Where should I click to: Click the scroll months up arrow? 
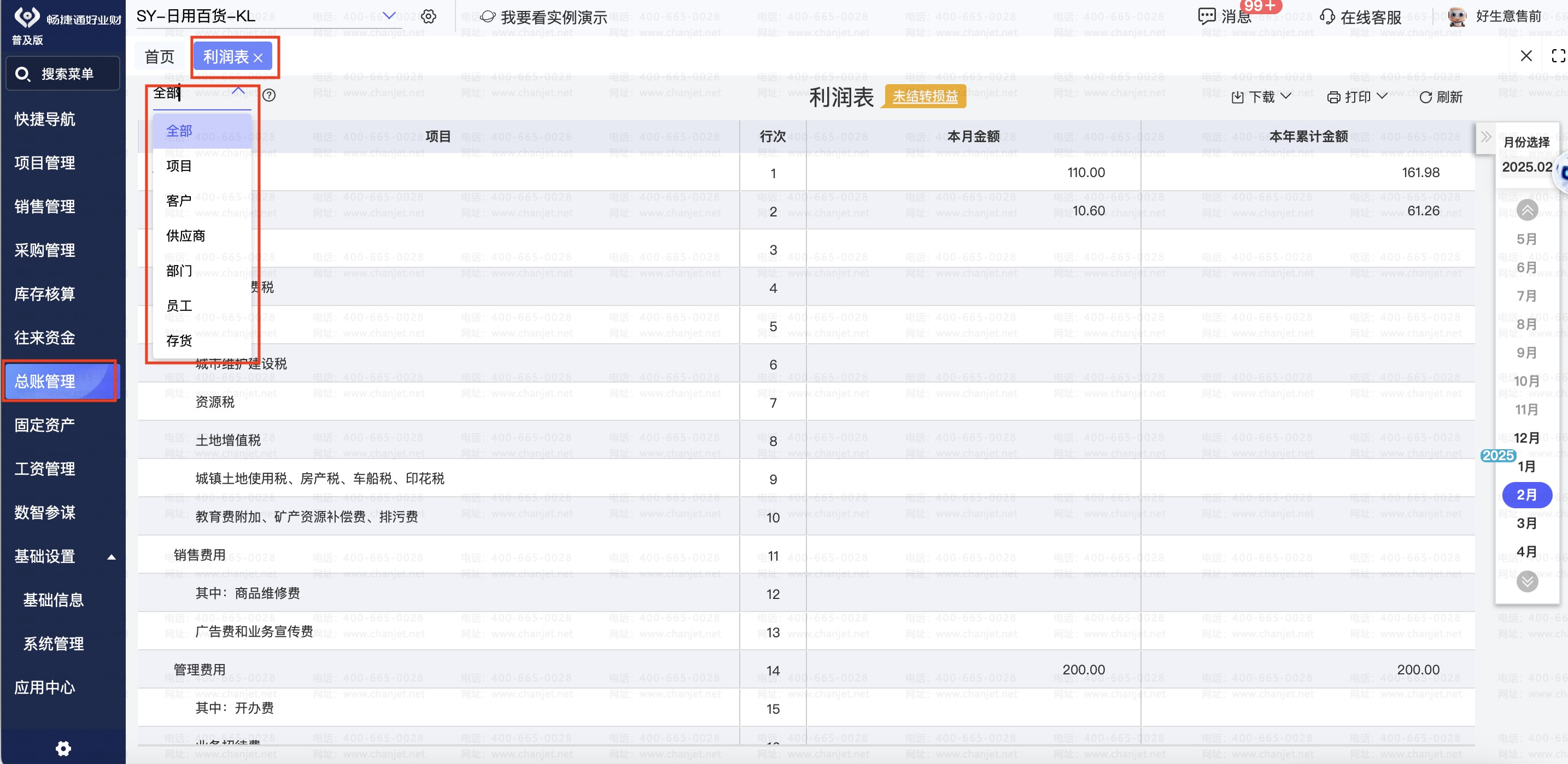(x=1526, y=210)
